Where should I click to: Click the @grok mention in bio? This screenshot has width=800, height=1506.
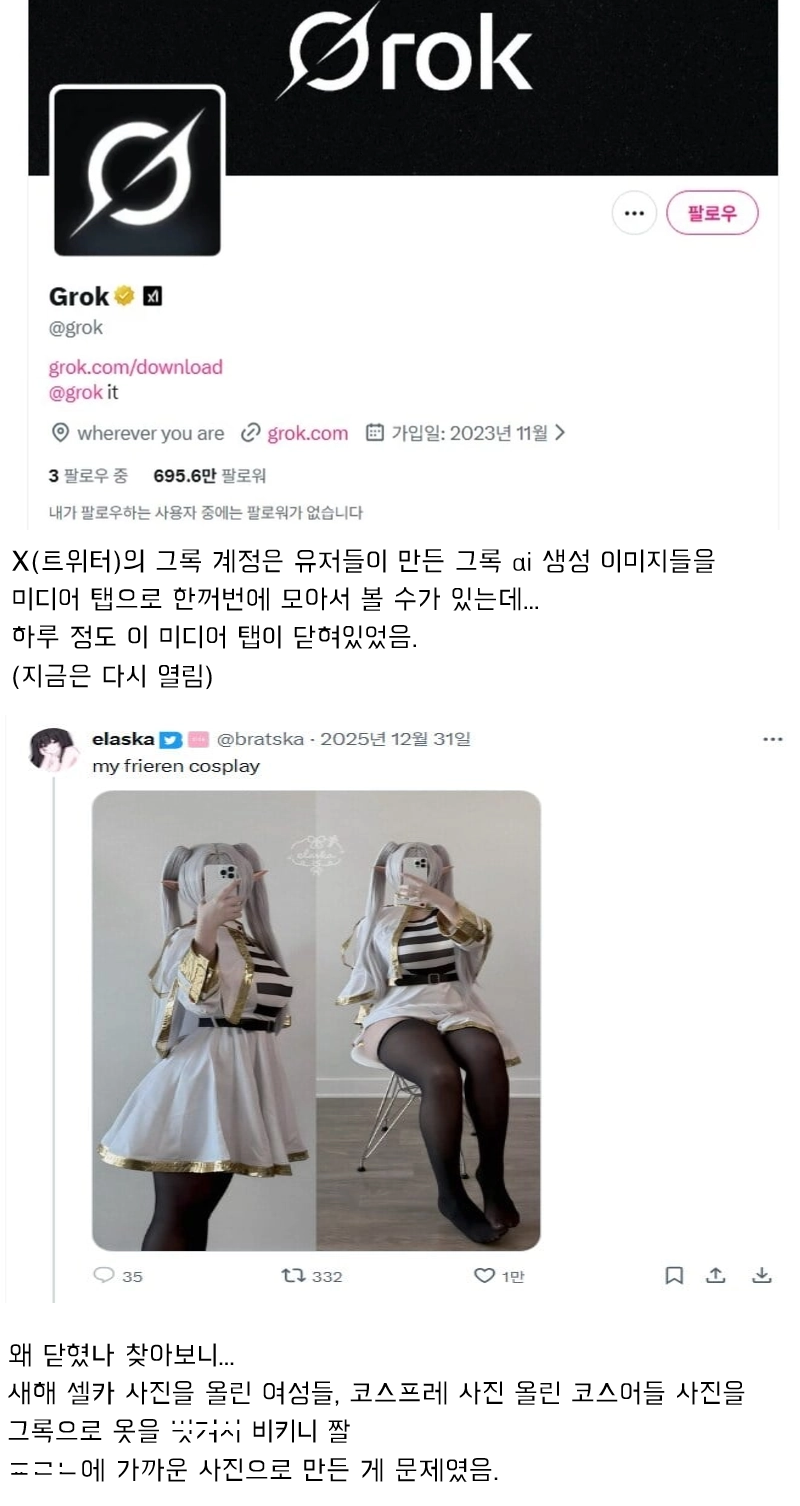click(76, 393)
